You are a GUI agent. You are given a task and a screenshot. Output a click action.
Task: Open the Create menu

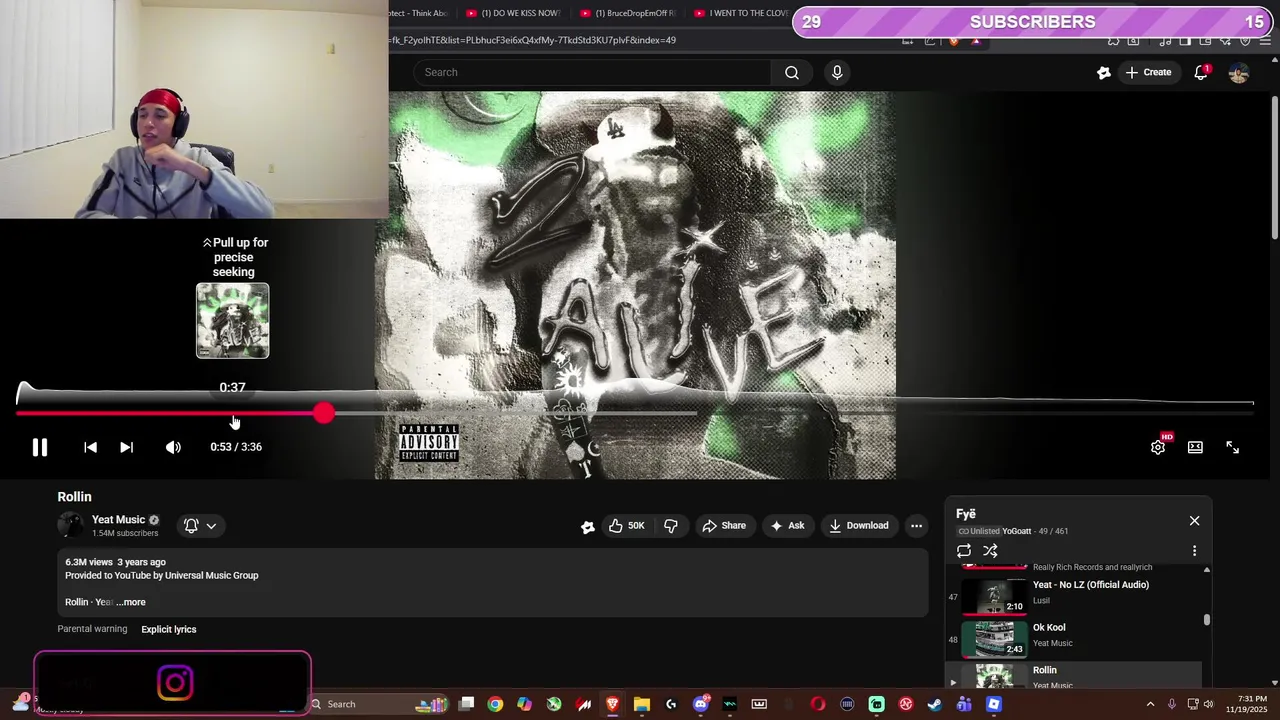point(1148,72)
